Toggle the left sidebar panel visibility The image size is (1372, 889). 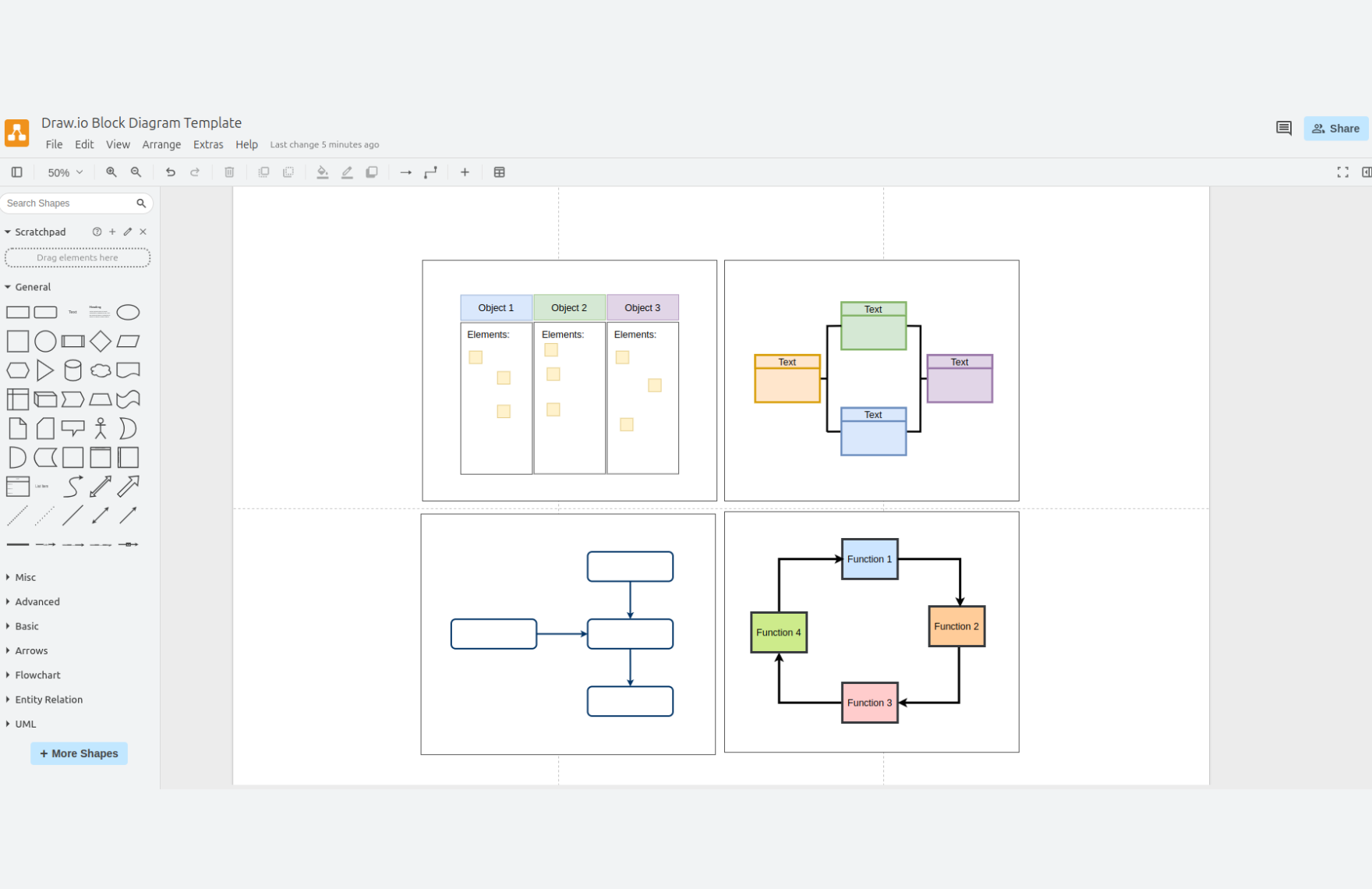point(16,172)
